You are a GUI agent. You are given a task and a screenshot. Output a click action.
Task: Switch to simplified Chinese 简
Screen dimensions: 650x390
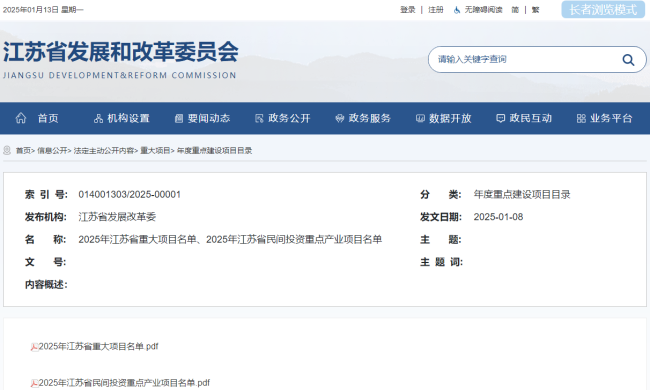point(515,10)
